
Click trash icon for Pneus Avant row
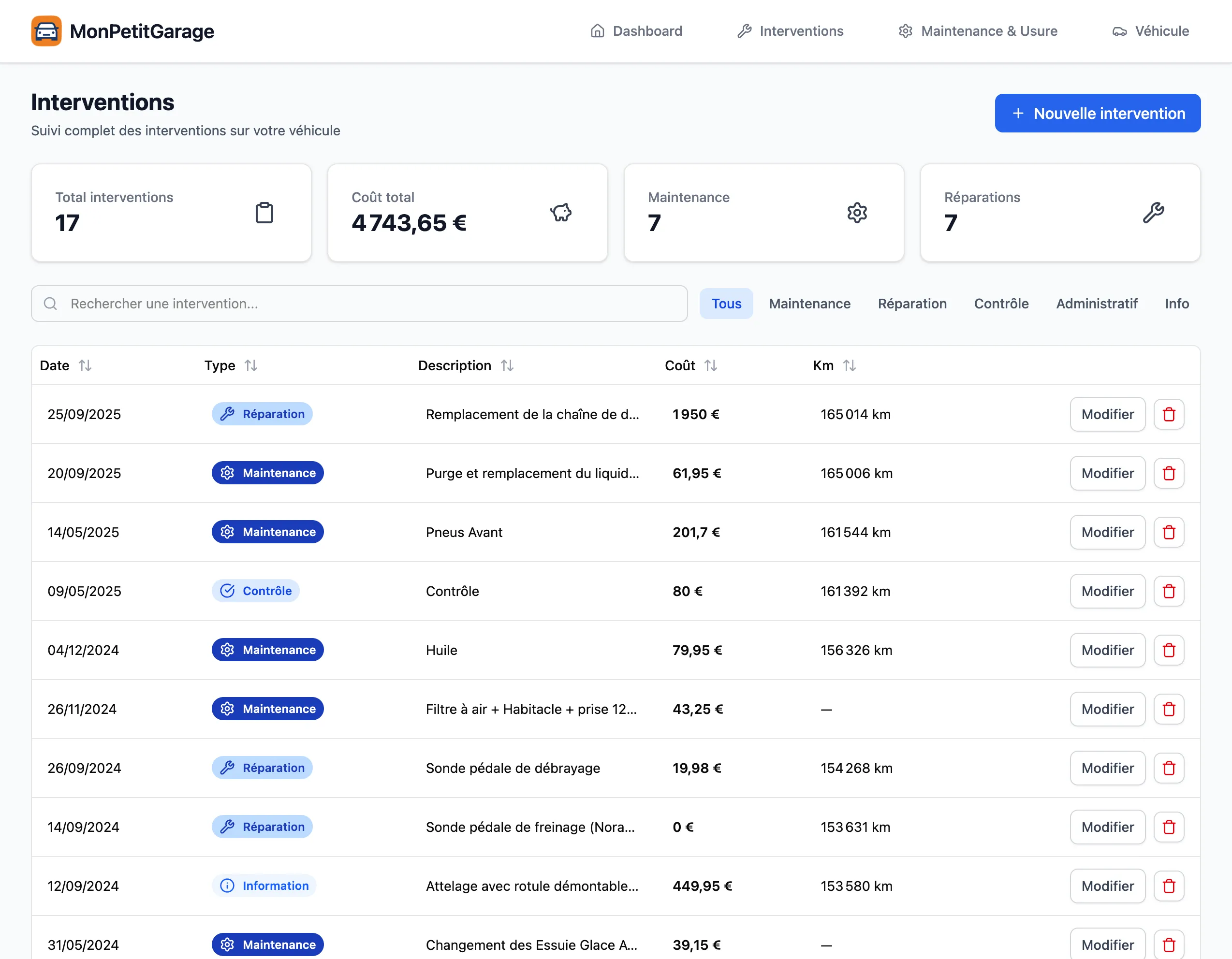1168,532
